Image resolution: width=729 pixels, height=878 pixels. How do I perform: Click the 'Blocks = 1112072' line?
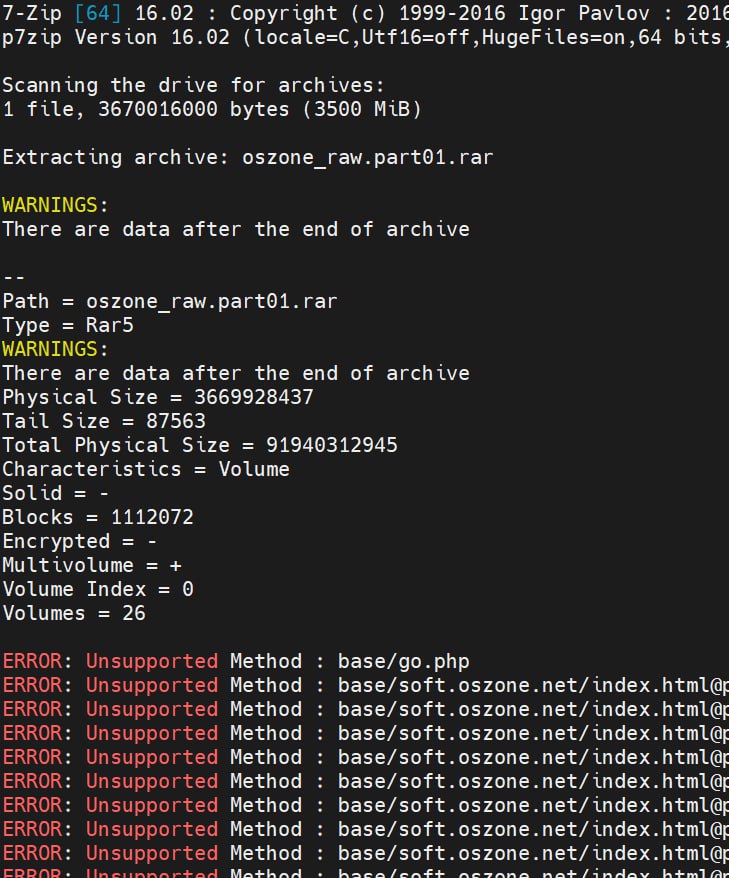(x=98, y=517)
